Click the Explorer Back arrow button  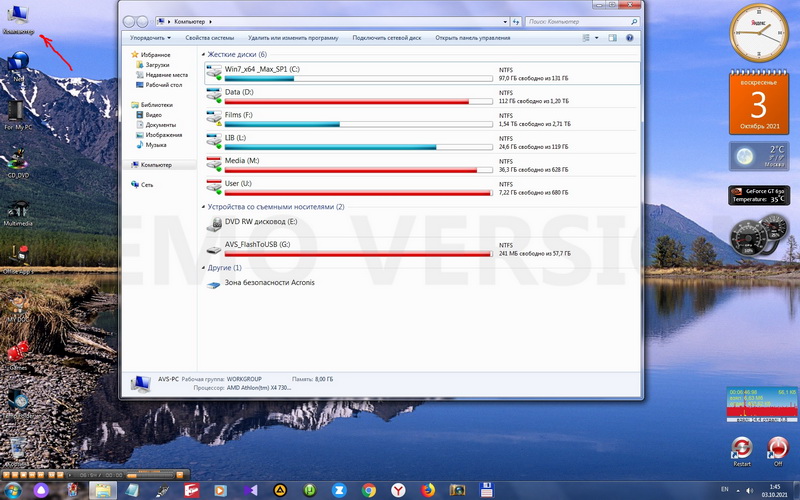tap(129, 22)
